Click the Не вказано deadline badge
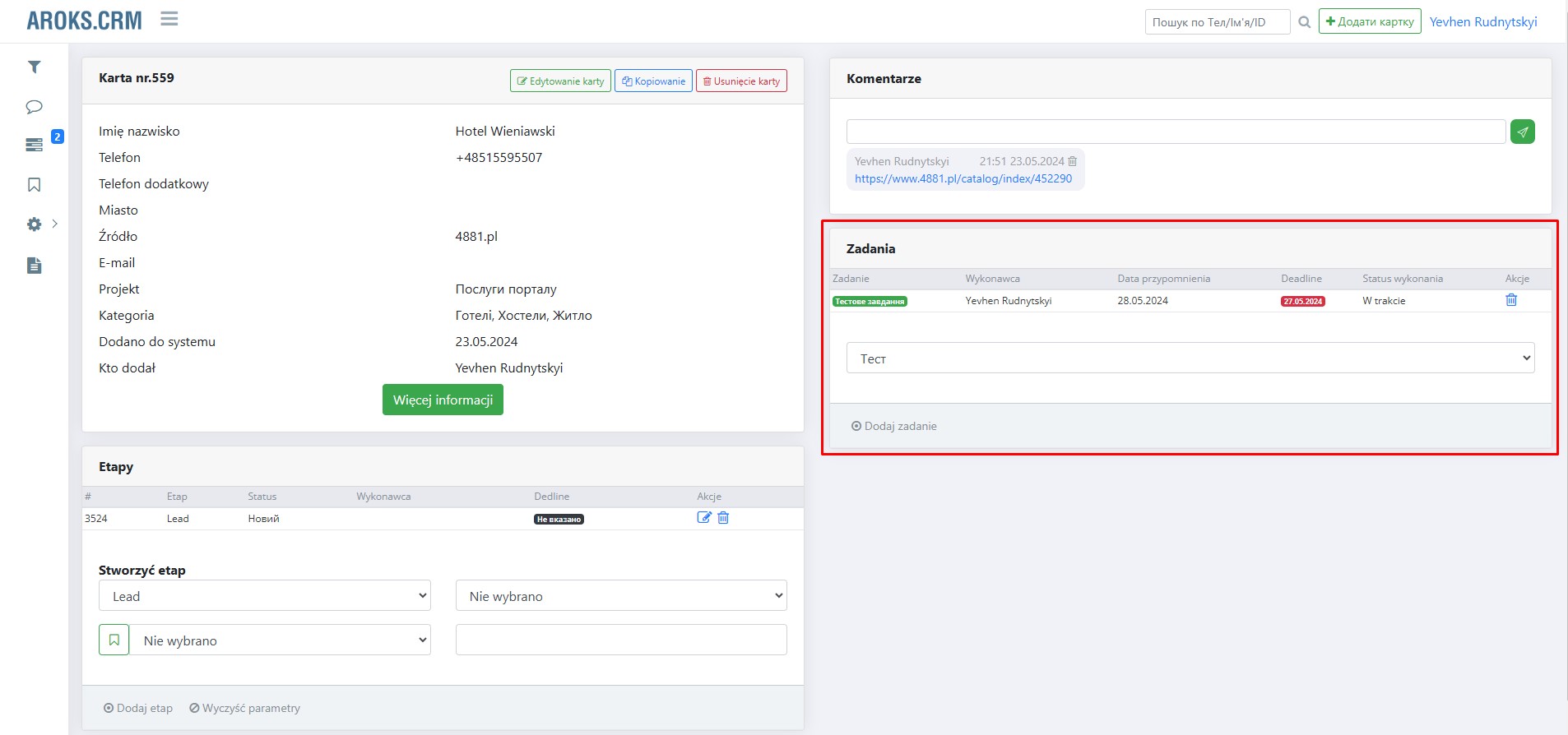Viewport: 1568px width, 735px height. pos(559,520)
